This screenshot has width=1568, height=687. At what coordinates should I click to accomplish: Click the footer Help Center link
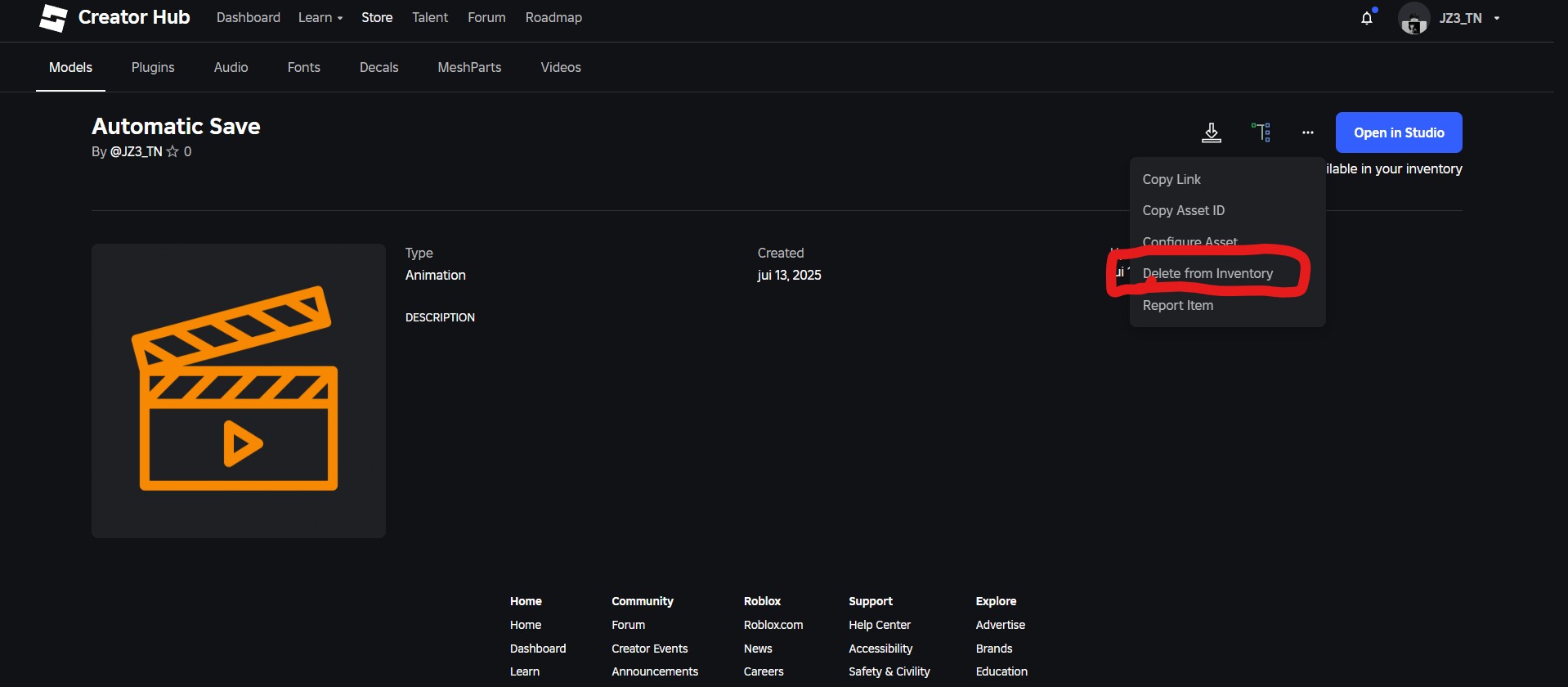tap(880, 625)
